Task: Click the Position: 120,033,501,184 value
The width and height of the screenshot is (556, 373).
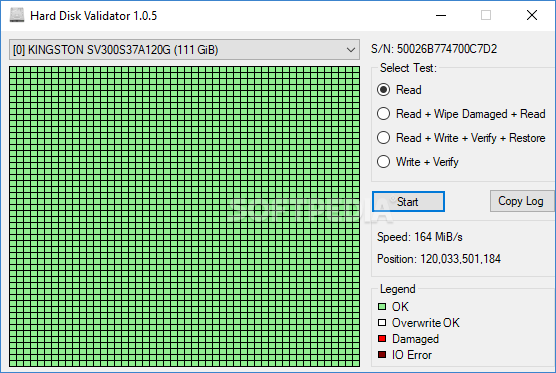Action: coord(439,259)
